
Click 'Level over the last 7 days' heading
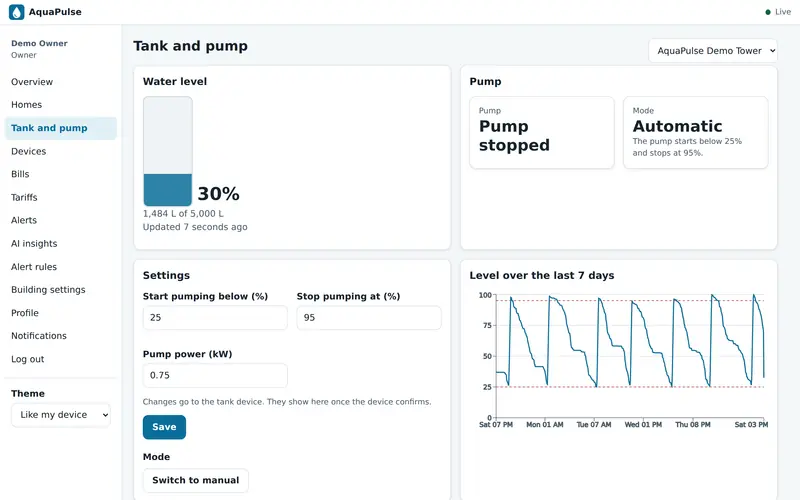(x=542, y=276)
